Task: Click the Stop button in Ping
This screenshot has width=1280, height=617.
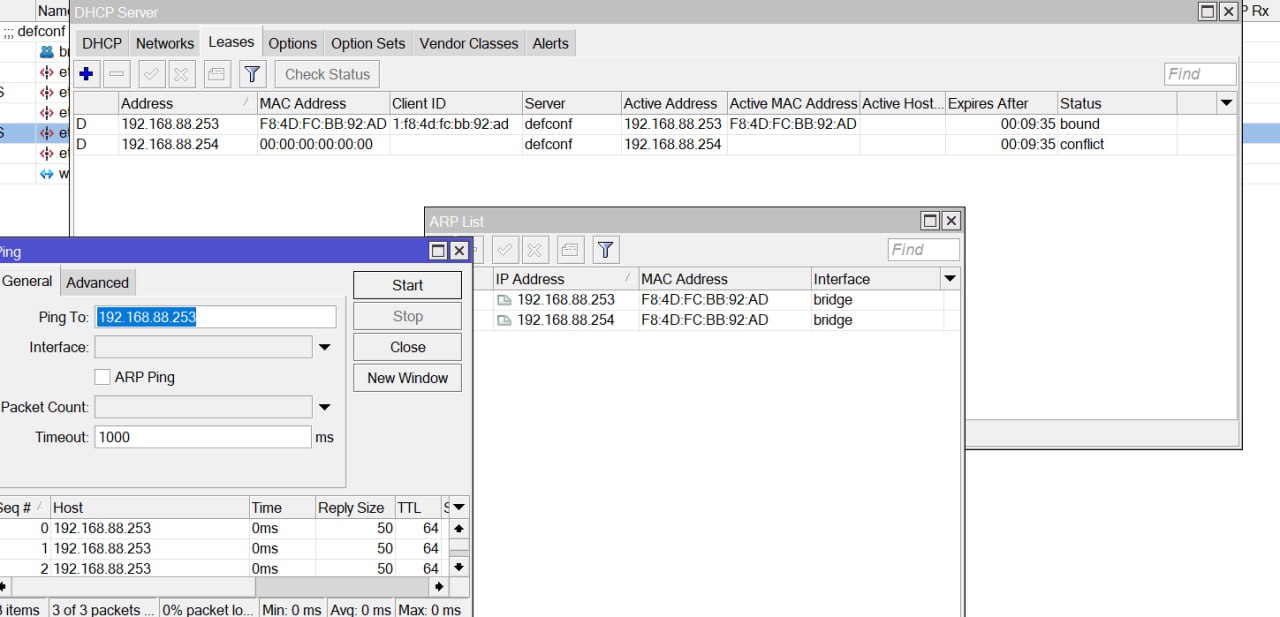Action: [x=407, y=316]
